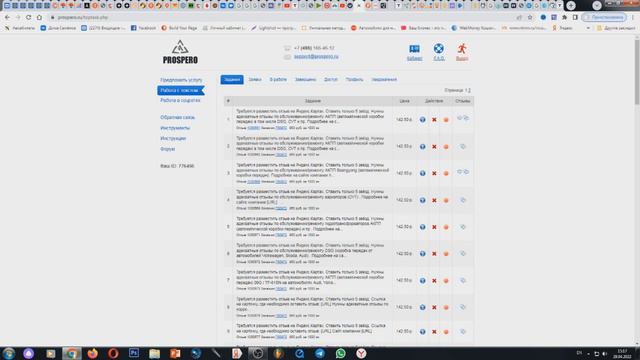Viewport: 640px width, 360px height.
Task: Open Работа в соцсетях in sidebar
Action: (x=180, y=100)
